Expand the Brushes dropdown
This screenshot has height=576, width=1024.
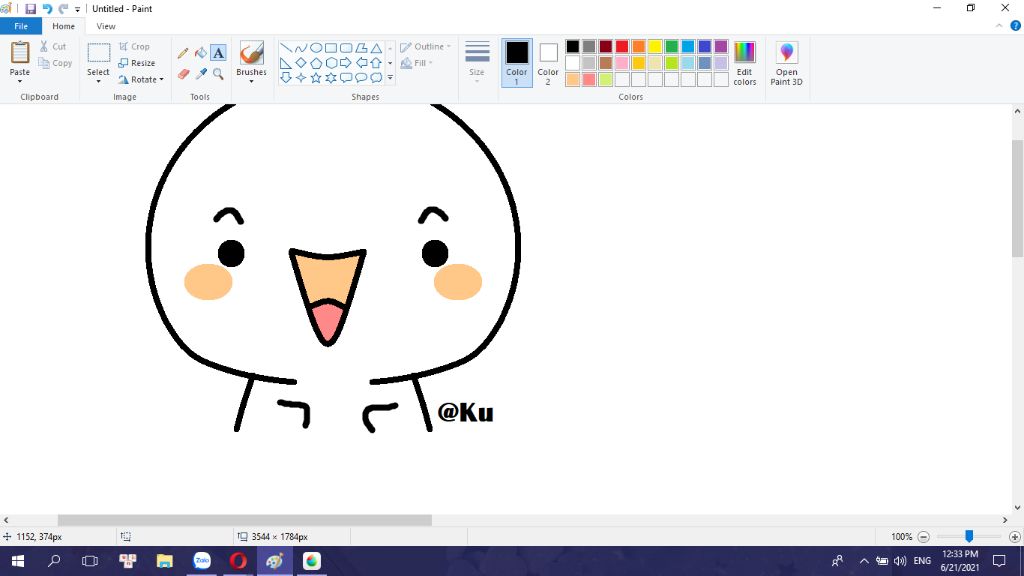251,79
